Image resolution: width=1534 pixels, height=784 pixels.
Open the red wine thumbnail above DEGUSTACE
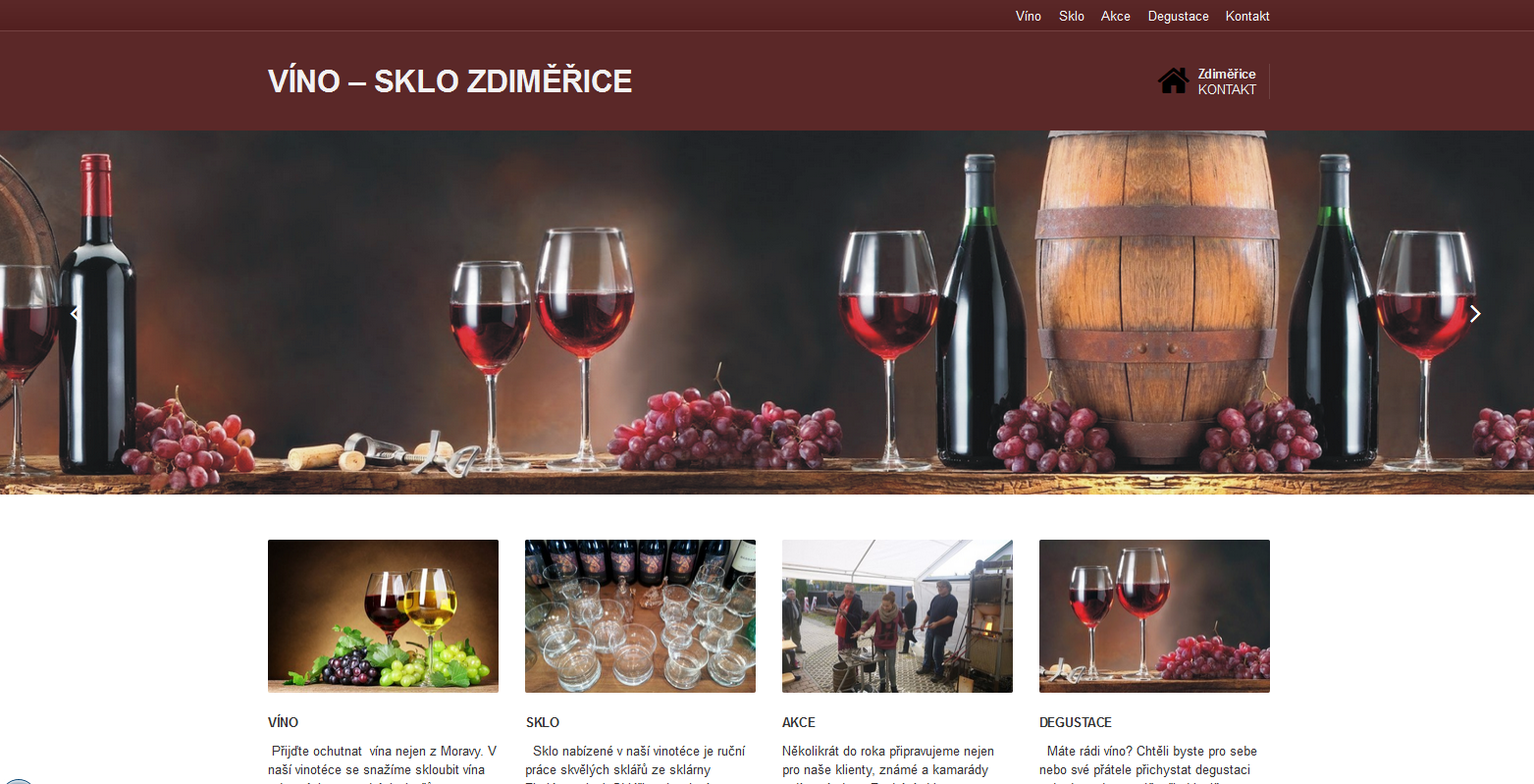pyautogui.click(x=1154, y=616)
